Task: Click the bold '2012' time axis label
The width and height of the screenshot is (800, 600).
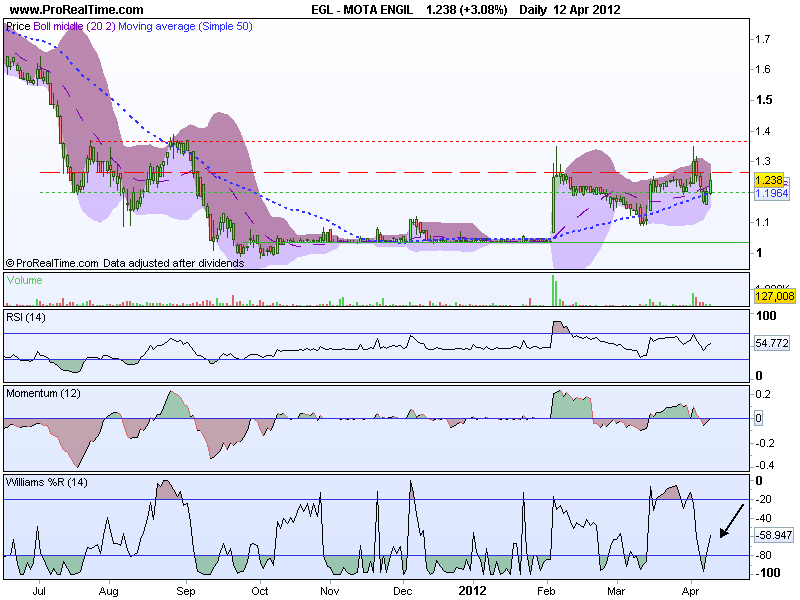Action: point(472,591)
